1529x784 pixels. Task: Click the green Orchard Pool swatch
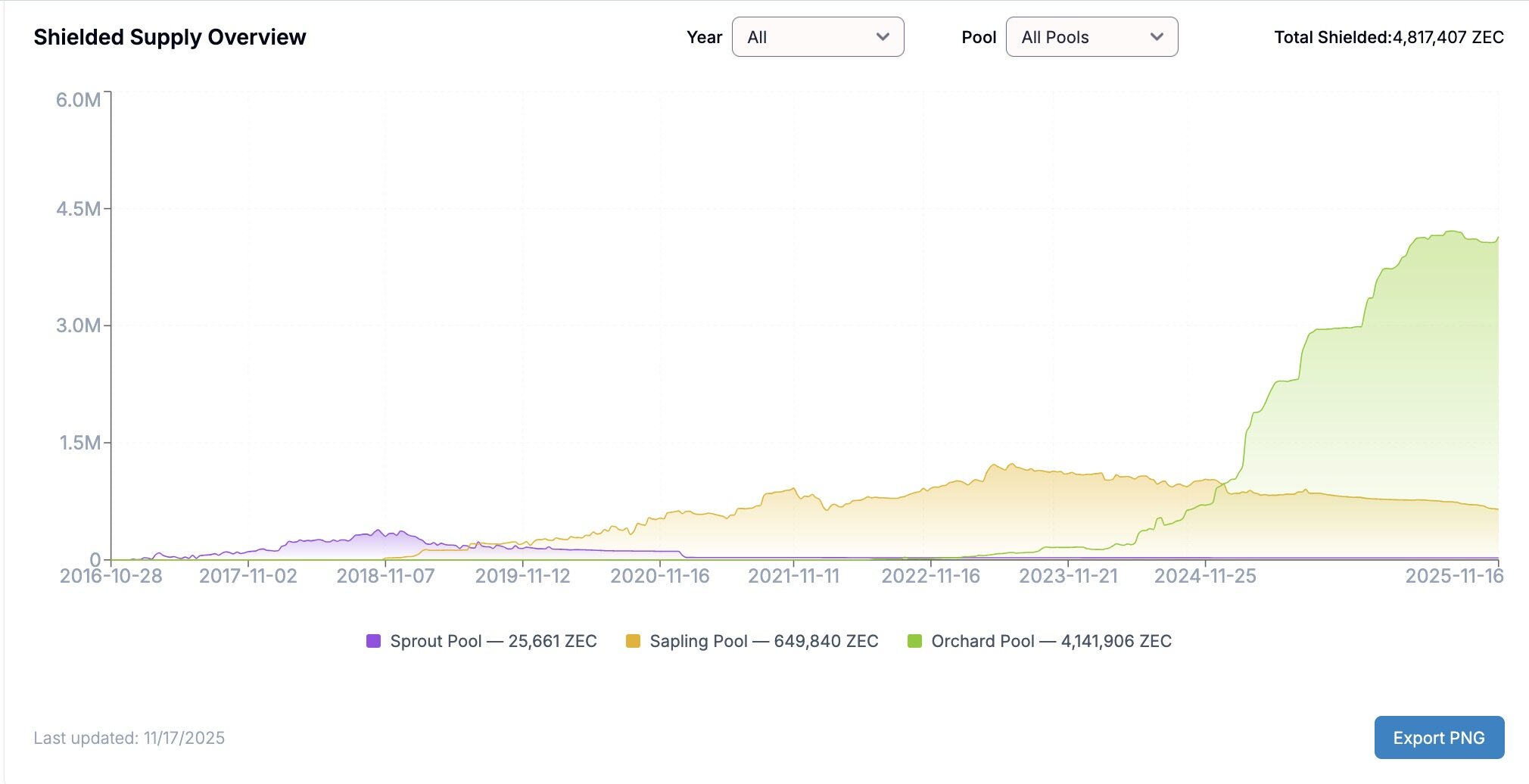(x=914, y=641)
